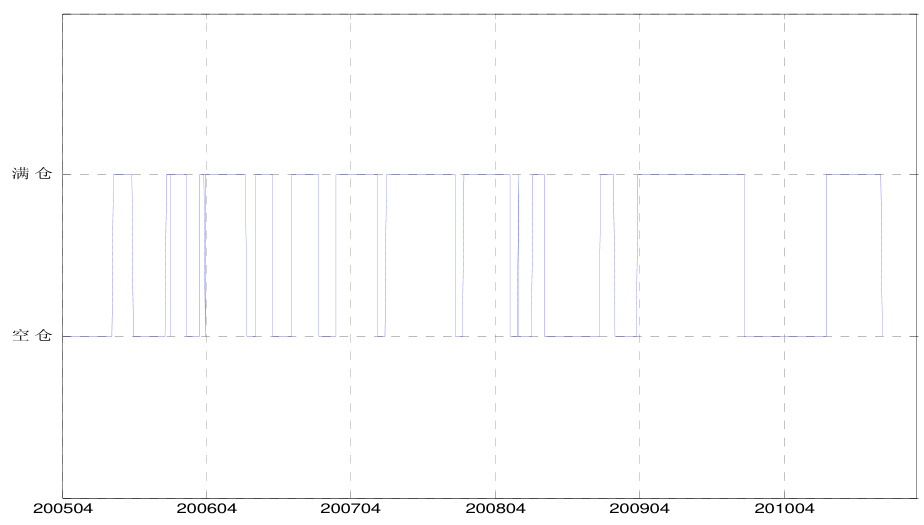Select the 200604 x-axis tick label
Image resolution: width=924 pixels, height=525 pixels.
[206, 510]
